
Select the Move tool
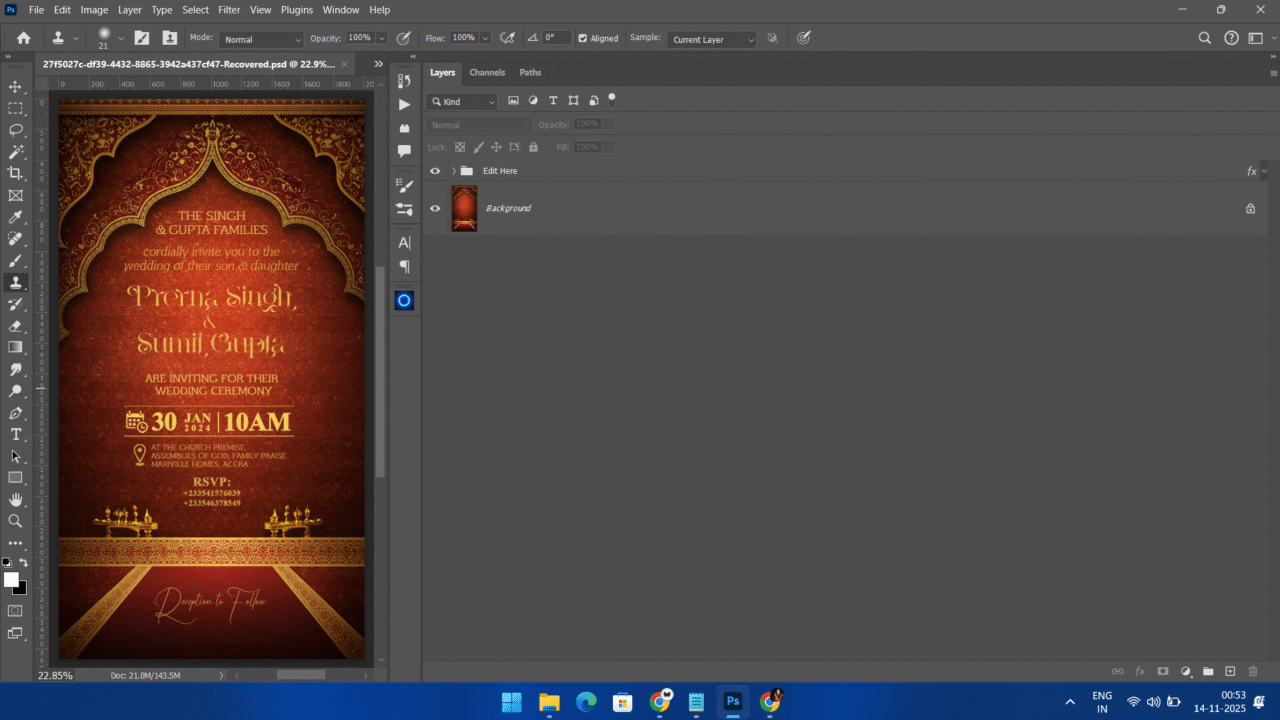16,86
